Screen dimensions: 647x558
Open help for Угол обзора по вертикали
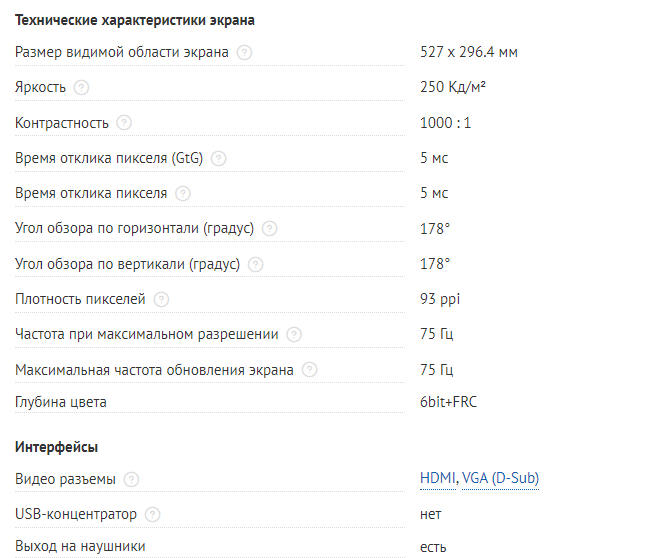click(256, 265)
